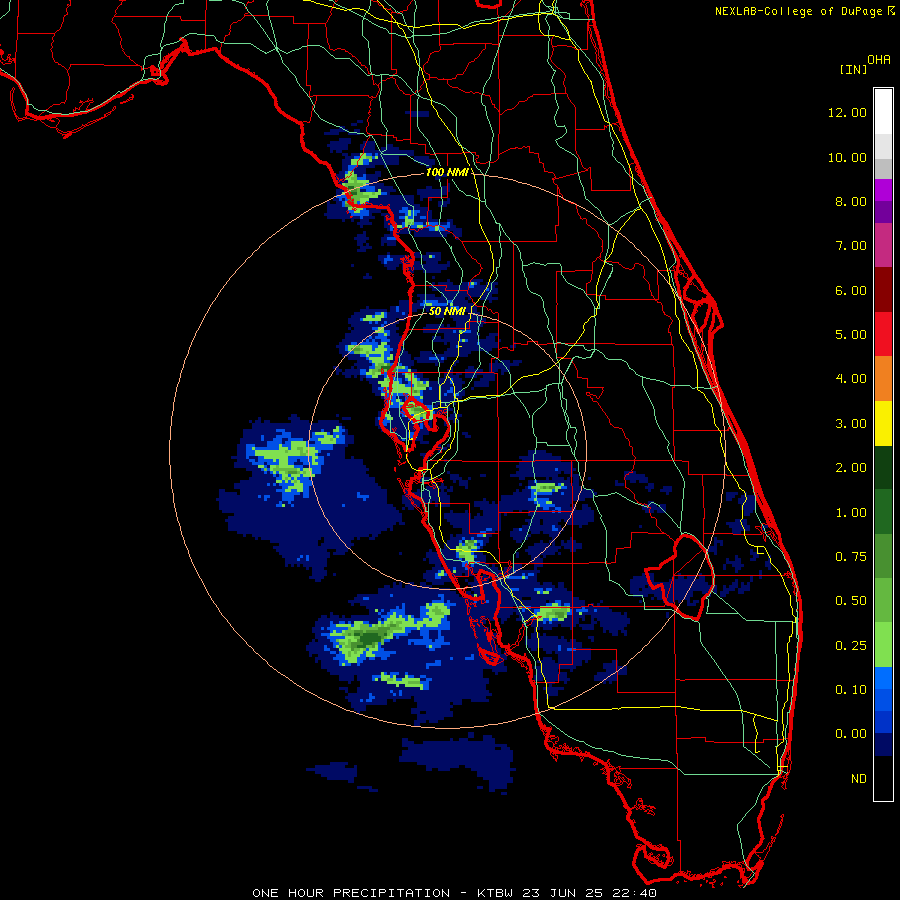The height and width of the screenshot is (900, 900).
Task: Click the 50 NMI range ring label
Action: (447, 311)
